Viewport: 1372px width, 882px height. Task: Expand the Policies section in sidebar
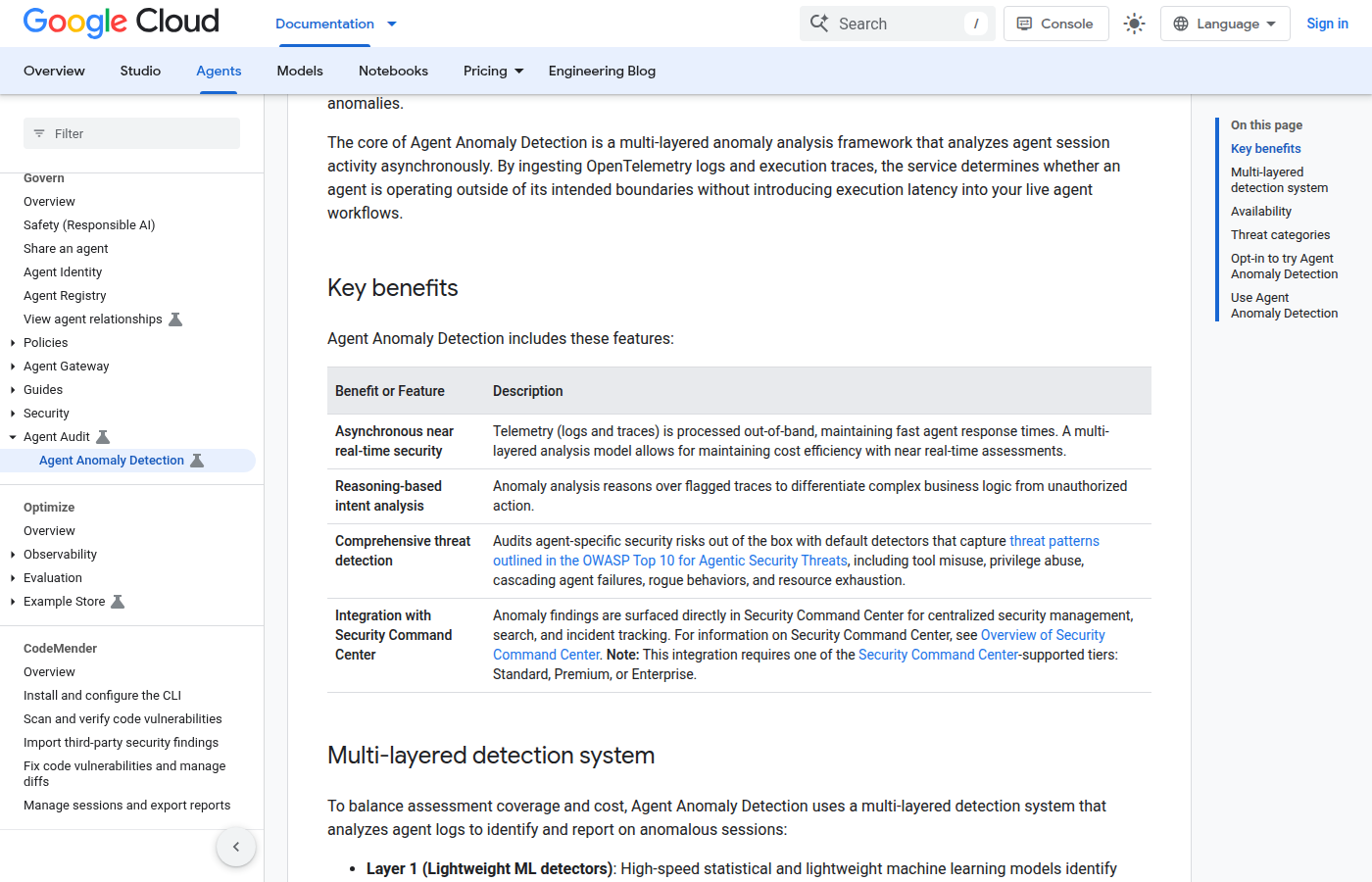tap(13, 343)
